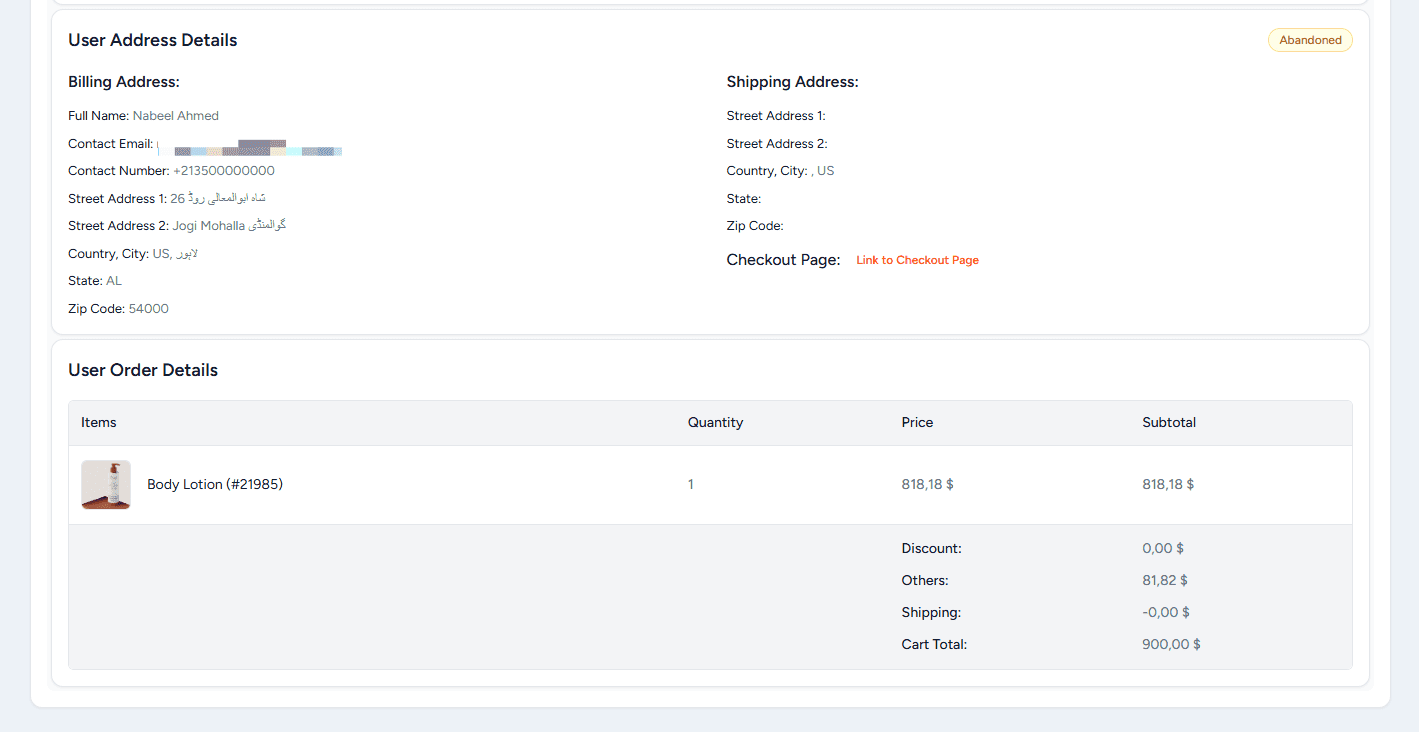Click the Quantity column header

pos(715,423)
